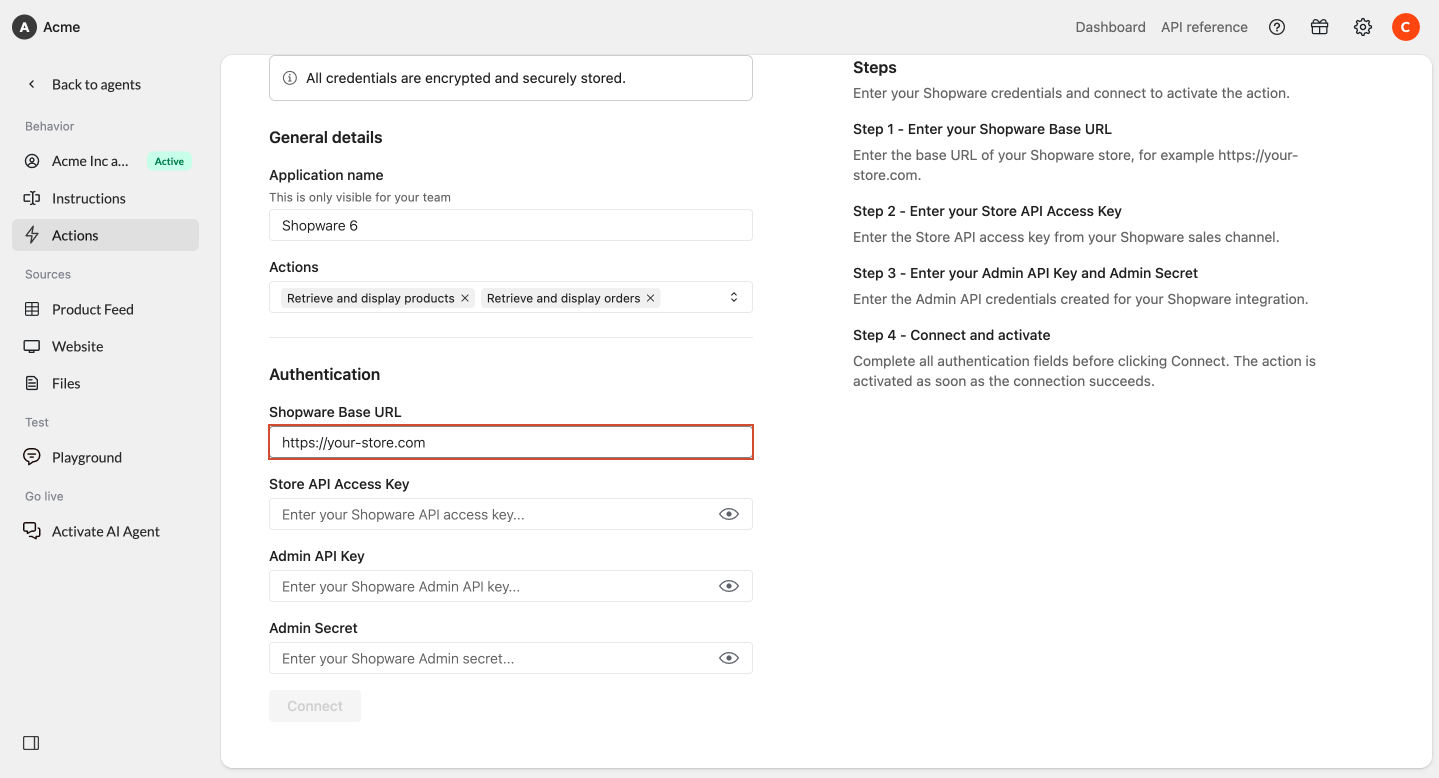The width and height of the screenshot is (1439, 778).
Task: Click the back arrow beside Back to agents
Action: pos(32,84)
